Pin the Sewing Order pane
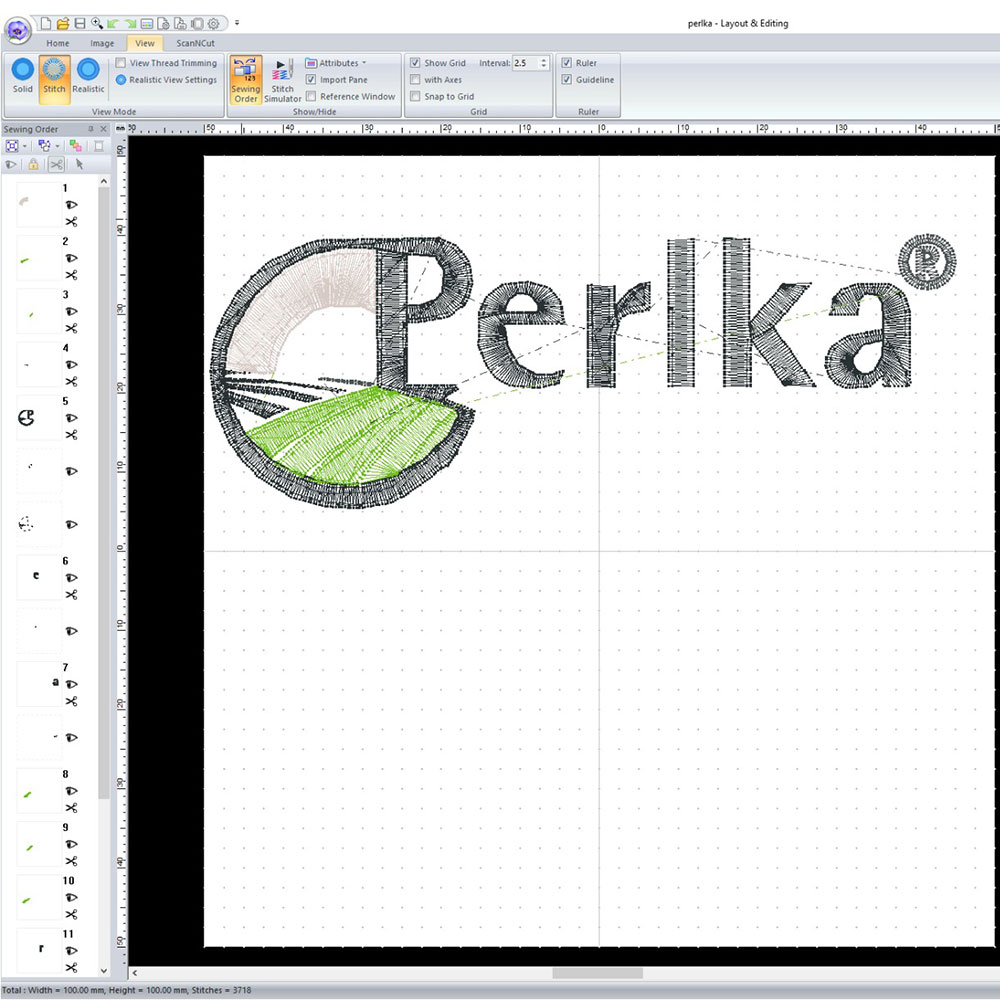This screenshot has height=1000, width=1000. 91,129
